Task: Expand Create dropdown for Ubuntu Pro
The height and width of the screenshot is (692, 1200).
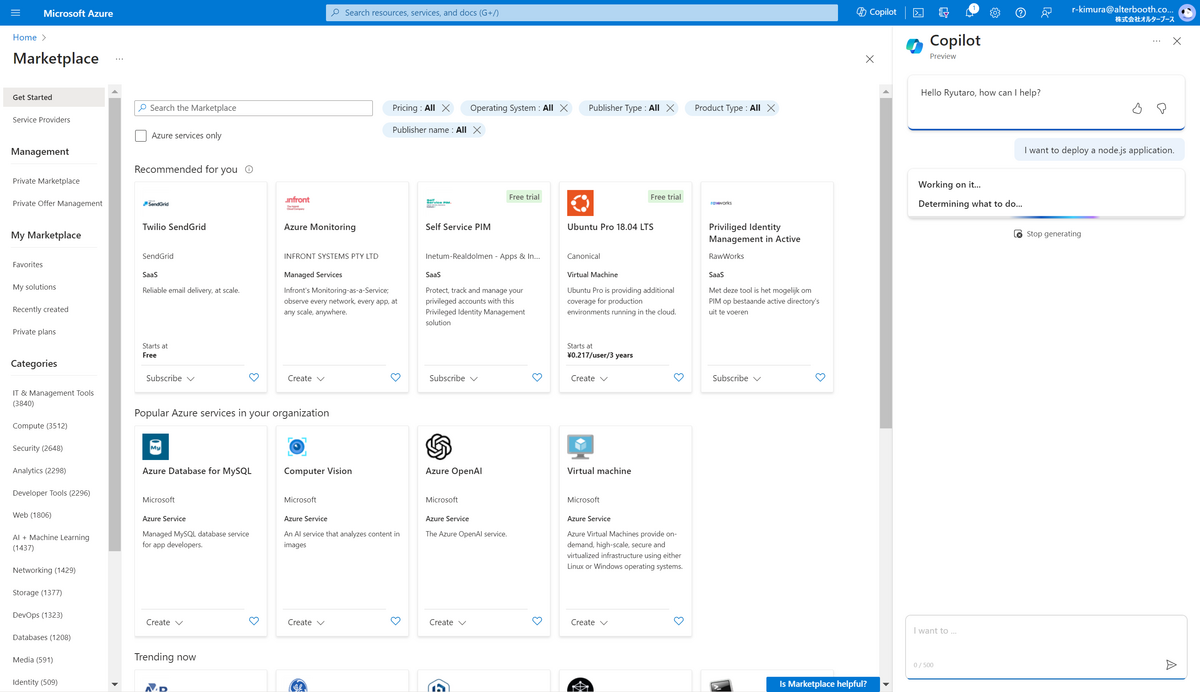Action: pyautogui.click(x=589, y=379)
